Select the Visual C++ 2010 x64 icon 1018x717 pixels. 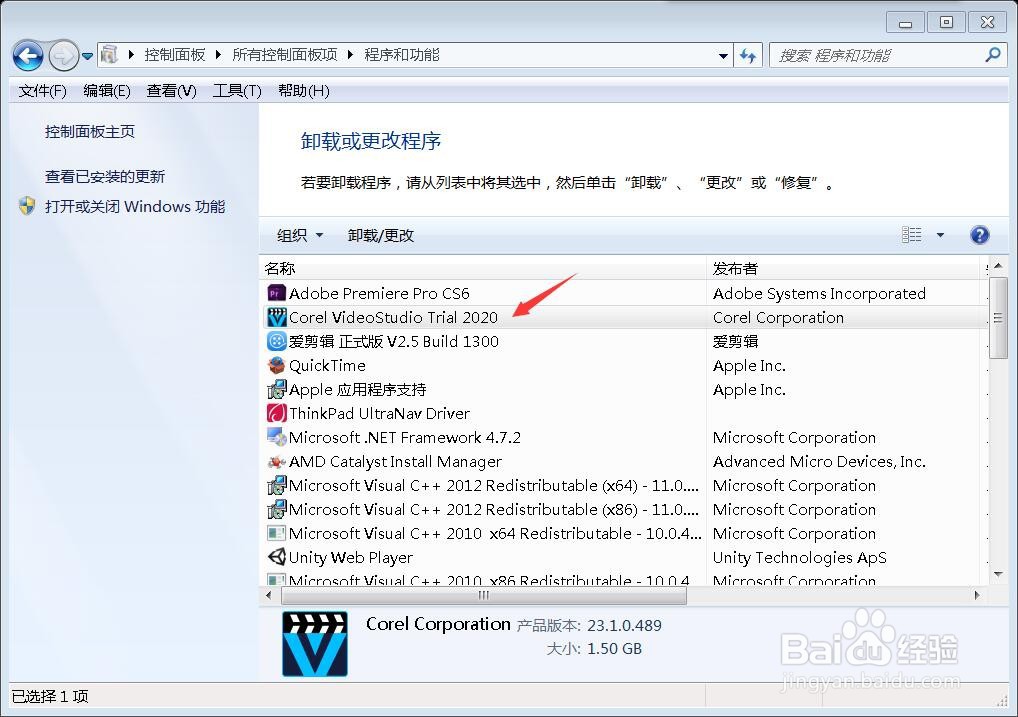(277, 533)
